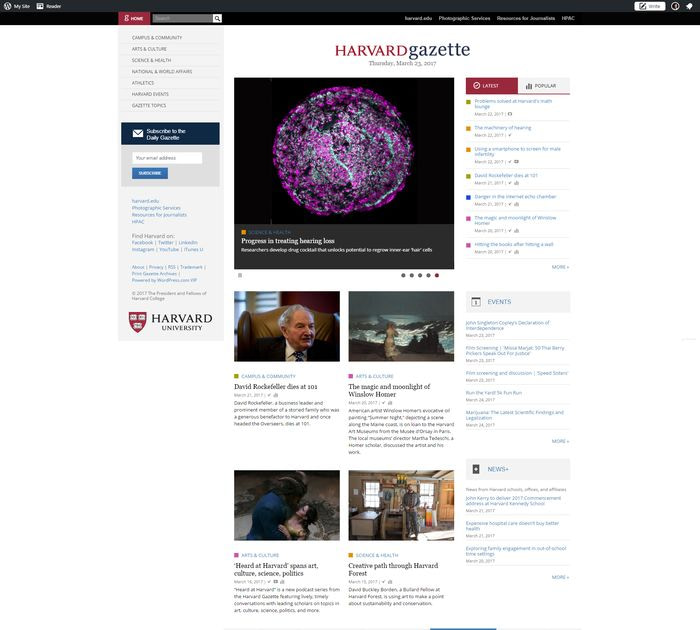Click the Events calendar icon
This screenshot has height=630, width=700.
pyautogui.click(x=476, y=302)
